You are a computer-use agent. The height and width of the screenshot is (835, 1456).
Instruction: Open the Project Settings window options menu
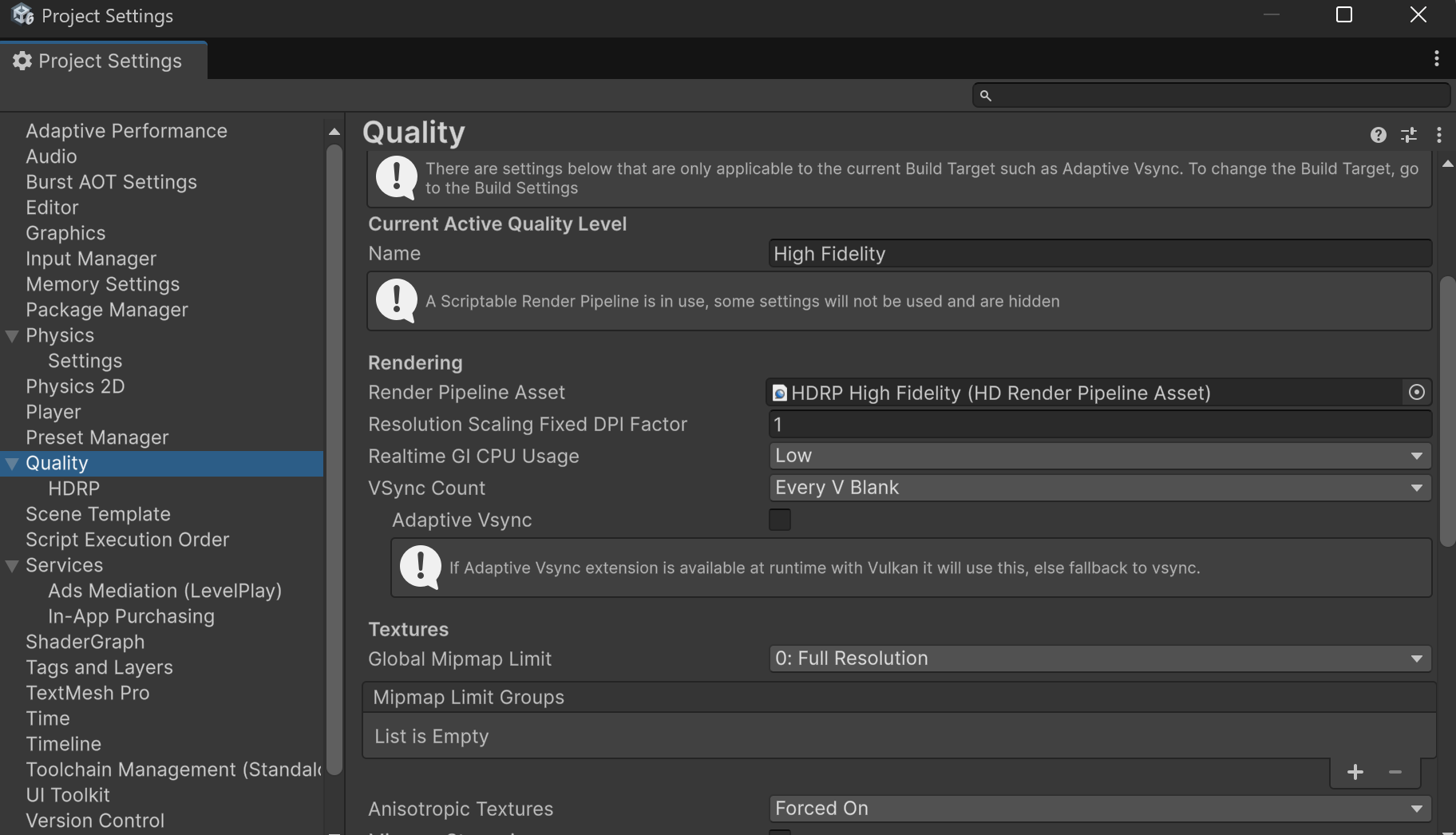(x=1436, y=58)
